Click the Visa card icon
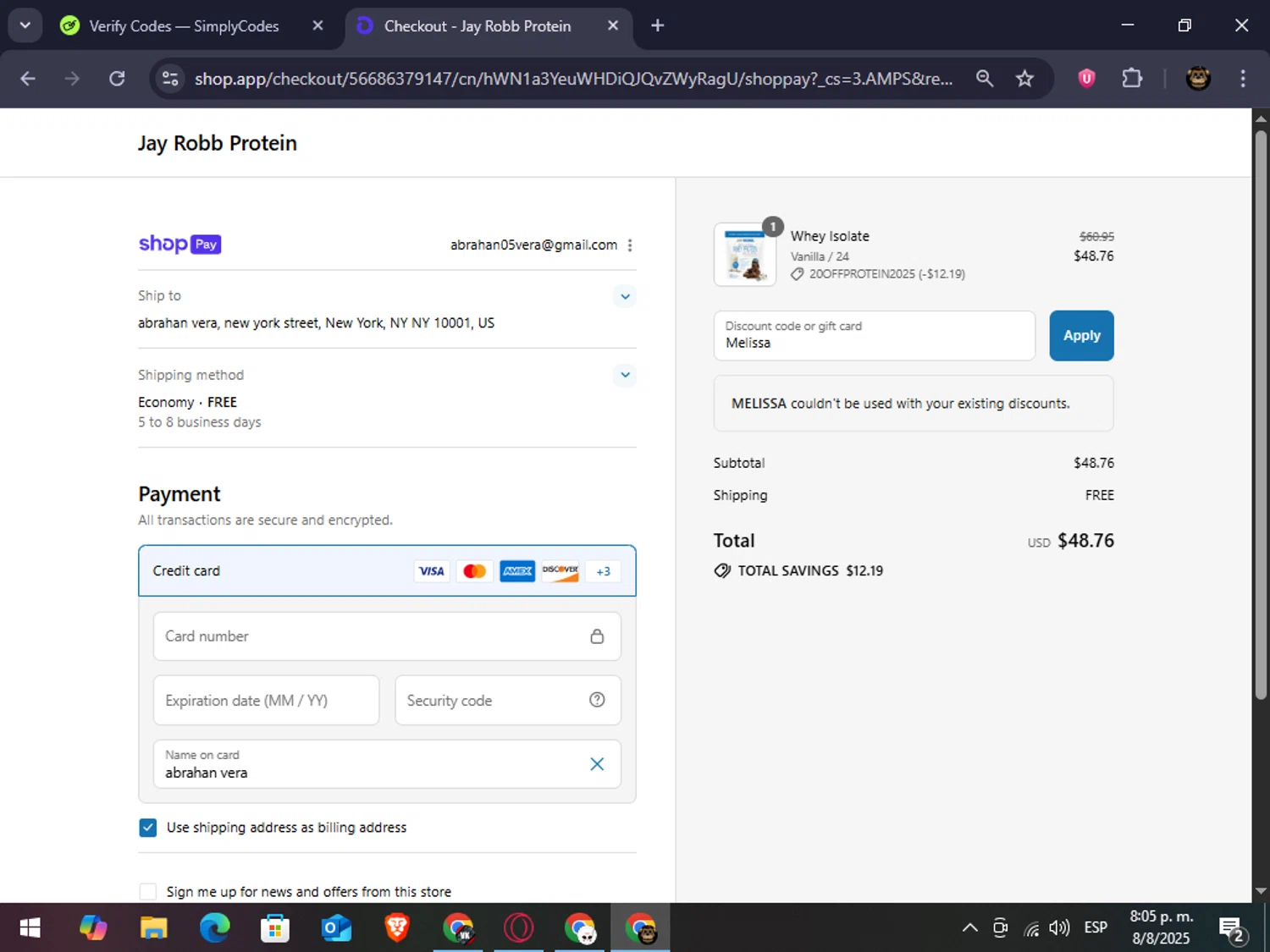1270x952 pixels. point(432,571)
